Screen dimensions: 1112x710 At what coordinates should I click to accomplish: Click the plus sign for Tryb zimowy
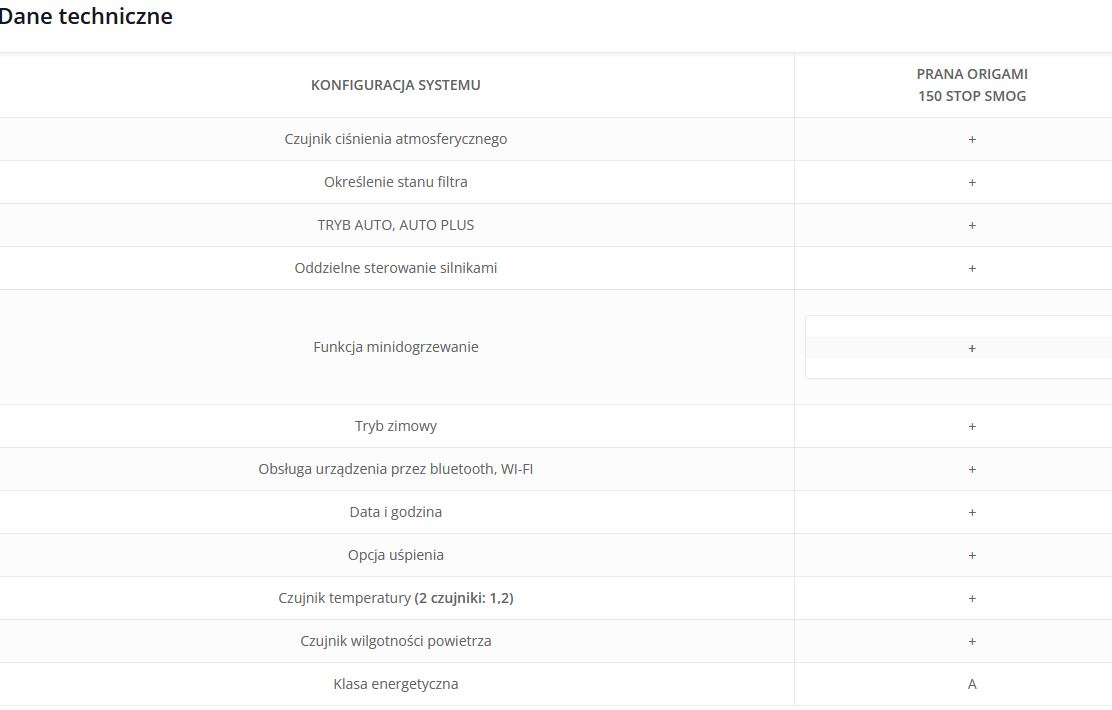(x=971, y=426)
